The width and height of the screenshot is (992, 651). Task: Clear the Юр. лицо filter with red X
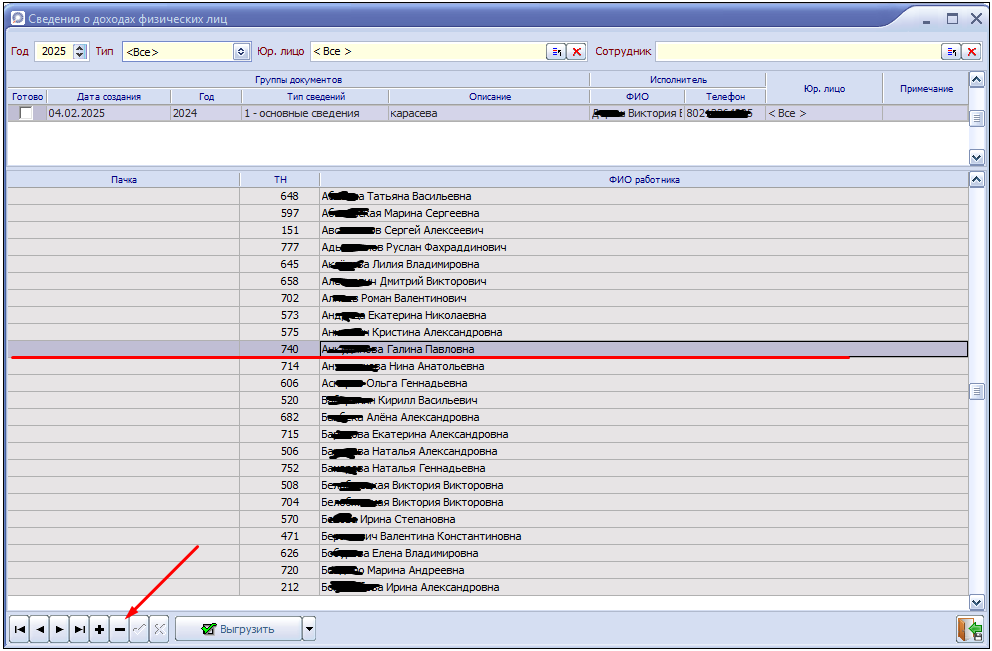click(577, 51)
